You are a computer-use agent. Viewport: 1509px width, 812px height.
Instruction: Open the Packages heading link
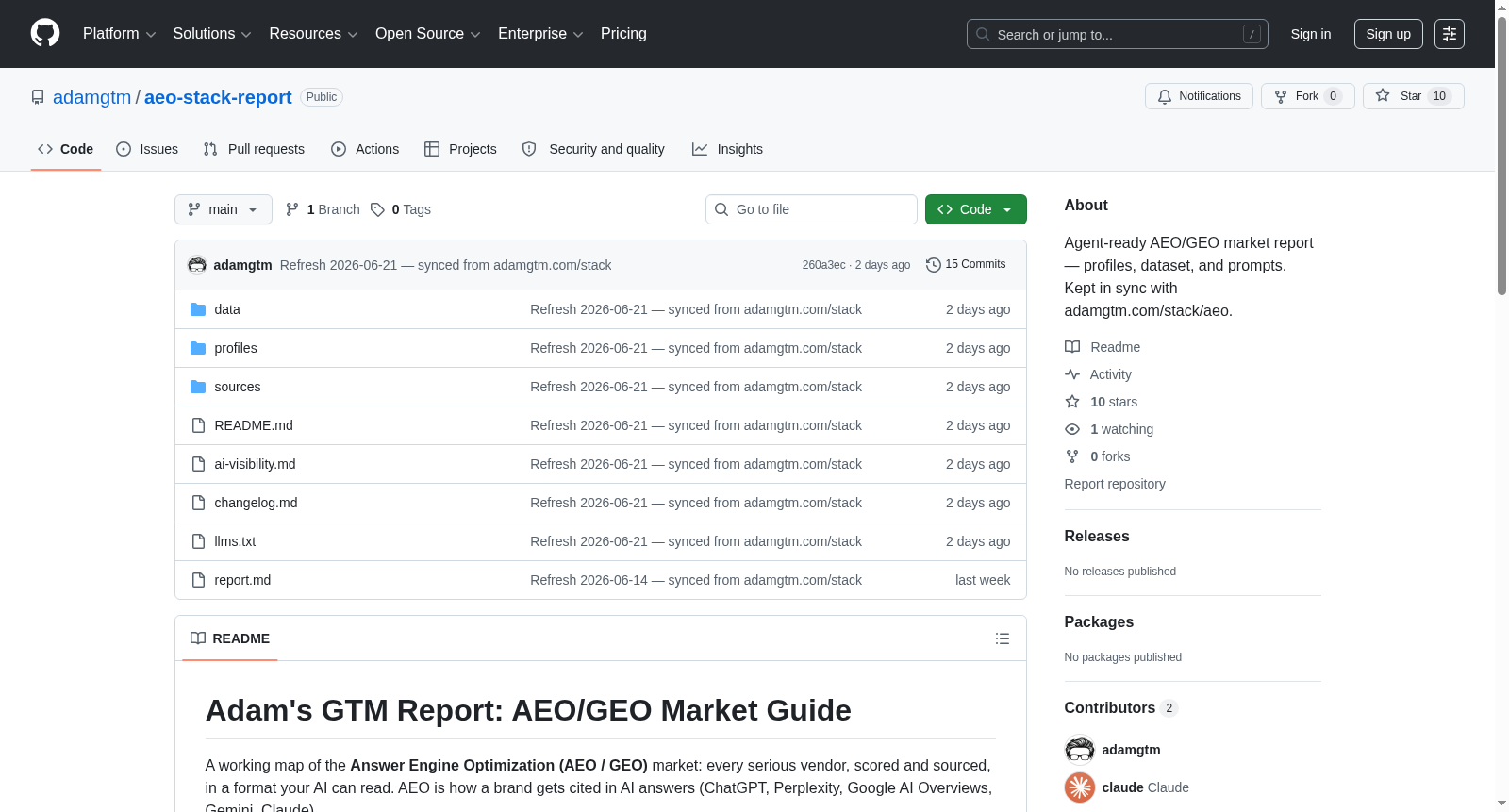click(1099, 621)
